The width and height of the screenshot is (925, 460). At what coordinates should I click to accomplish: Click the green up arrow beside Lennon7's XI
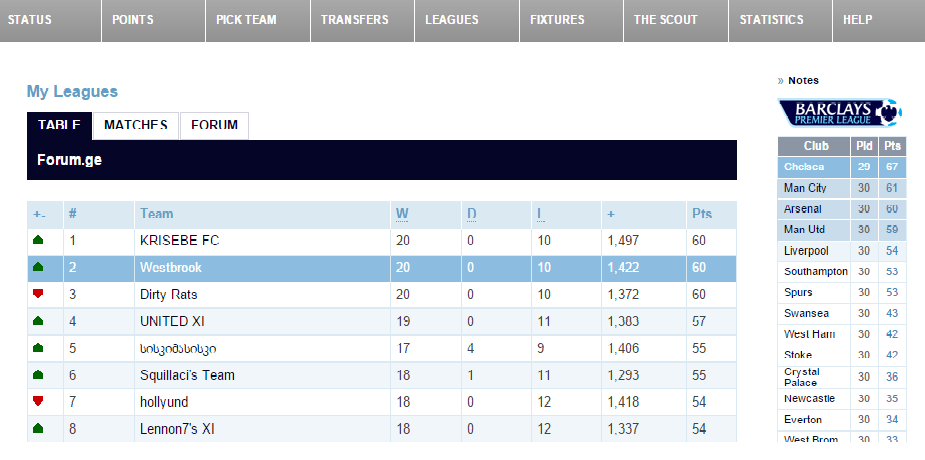pos(39,428)
